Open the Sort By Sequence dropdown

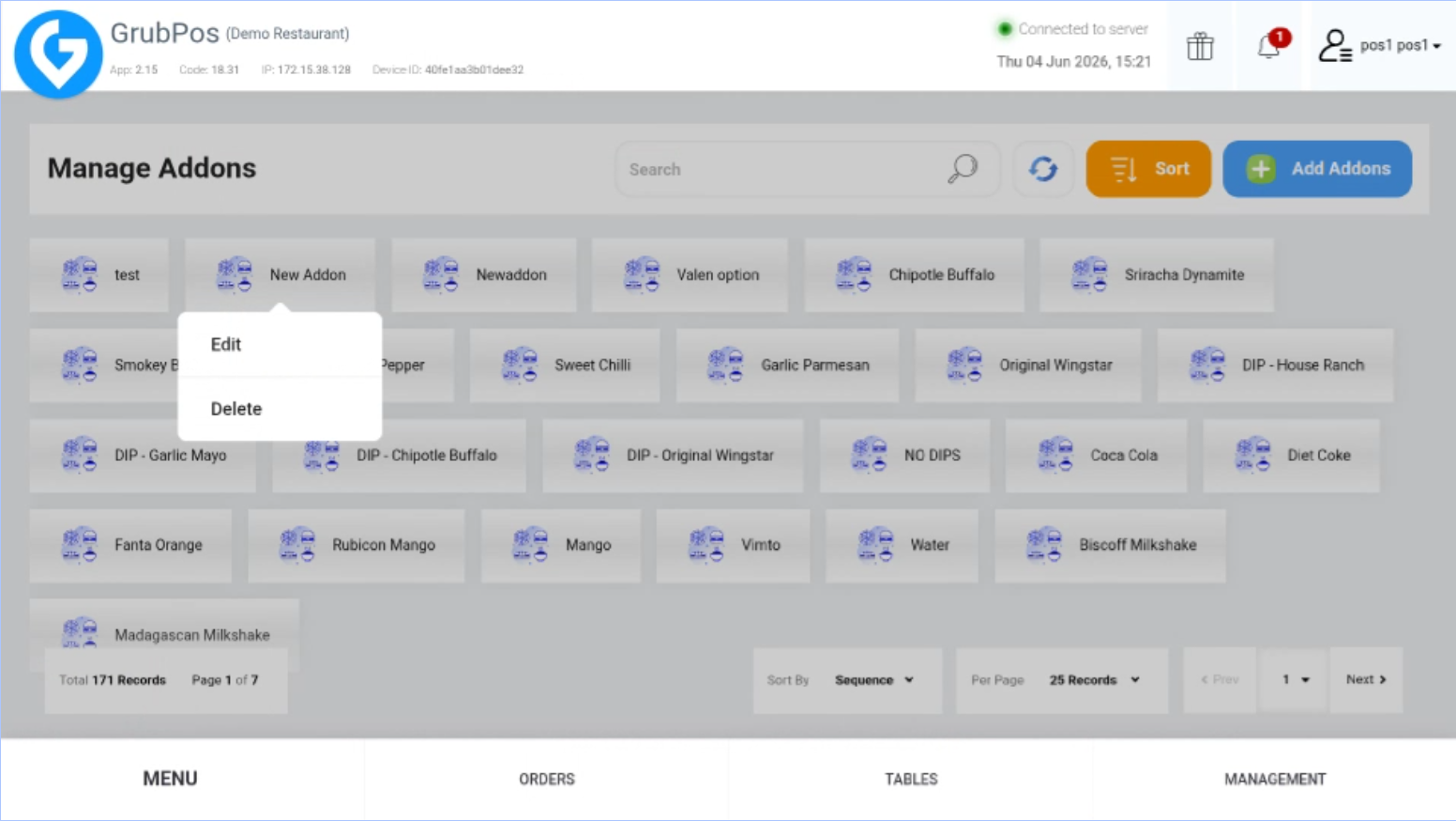pyautogui.click(x=873, y=680)
